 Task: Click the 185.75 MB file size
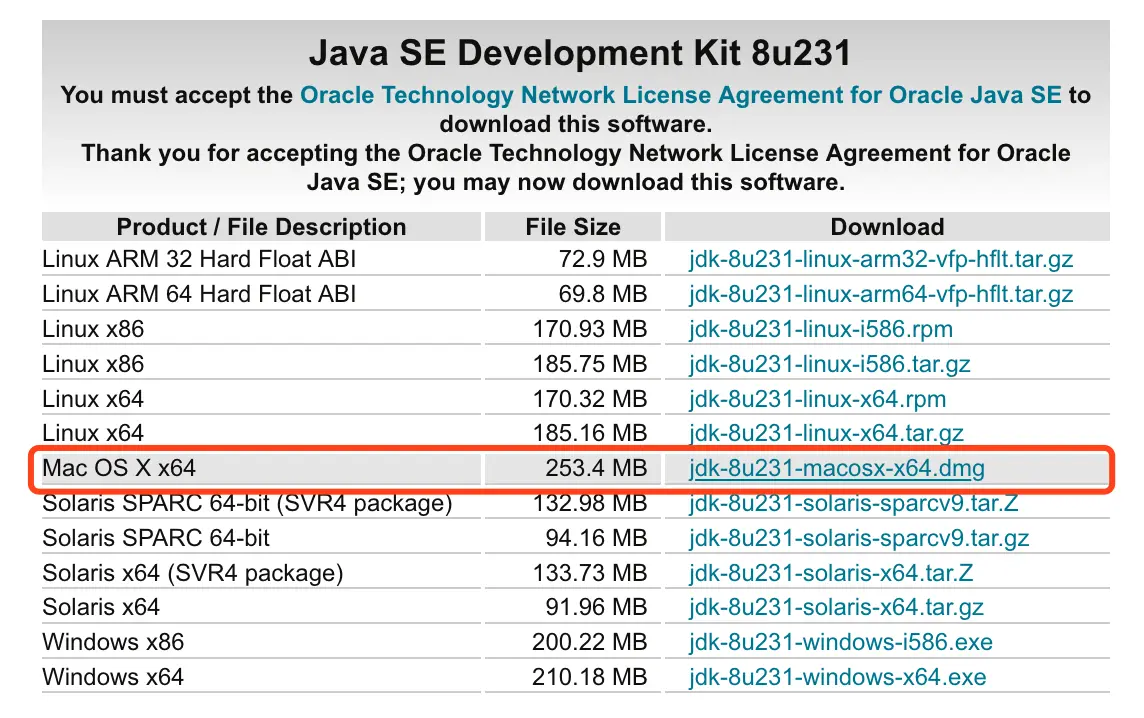coord(590,364)
